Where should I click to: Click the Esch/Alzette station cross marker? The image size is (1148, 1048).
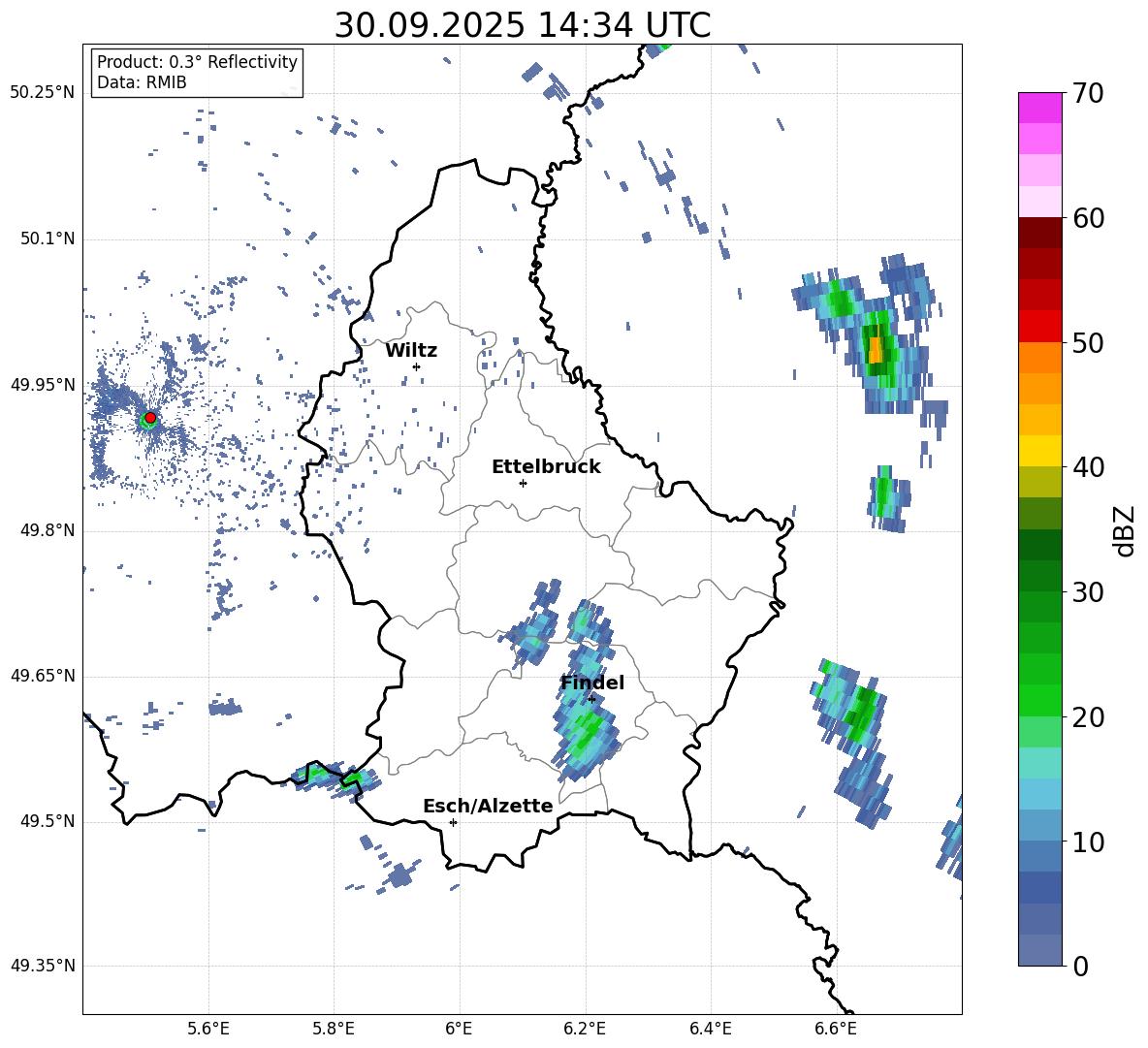tap(453, 822)
